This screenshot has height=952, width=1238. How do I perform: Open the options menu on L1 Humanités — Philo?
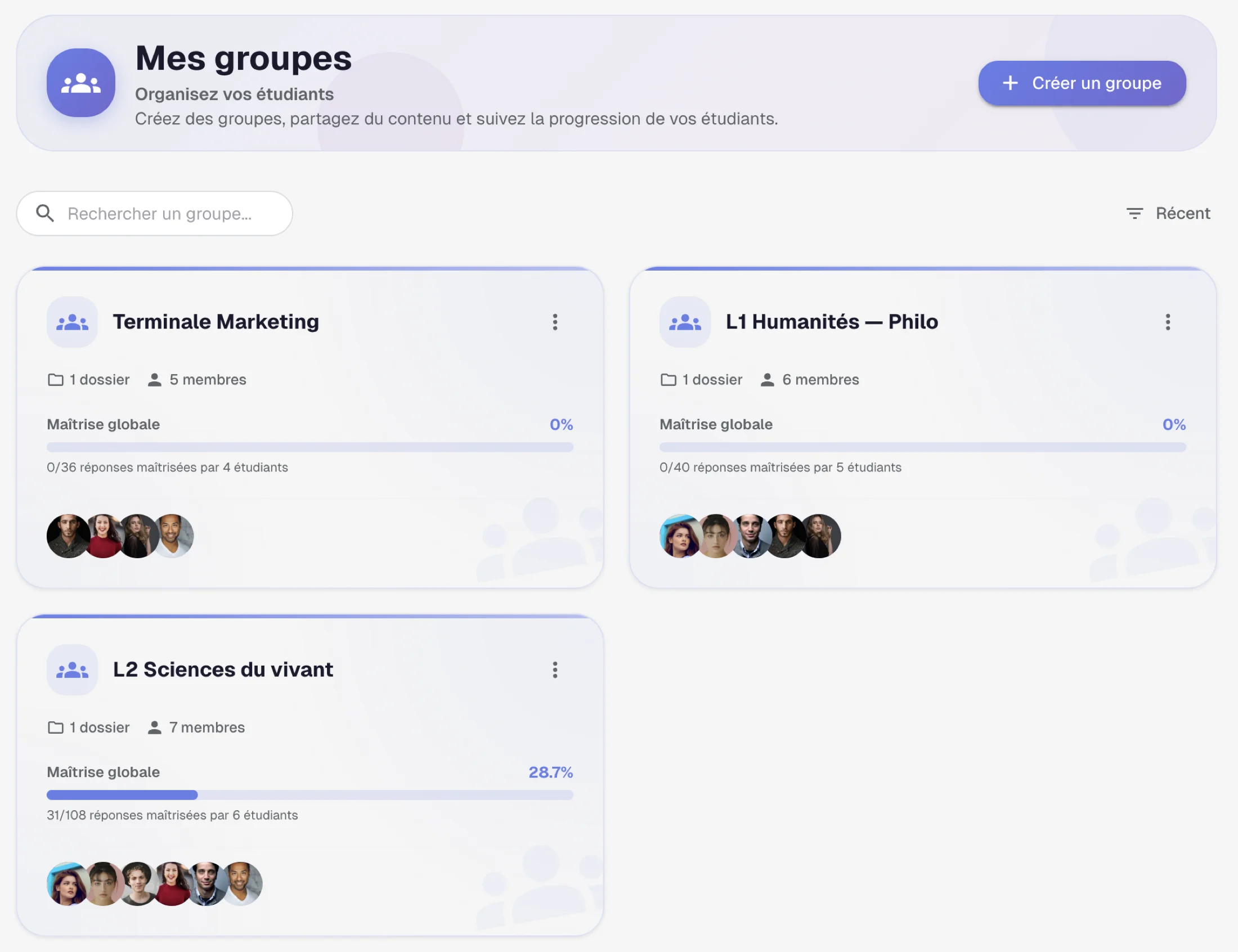click(1167, 321)
